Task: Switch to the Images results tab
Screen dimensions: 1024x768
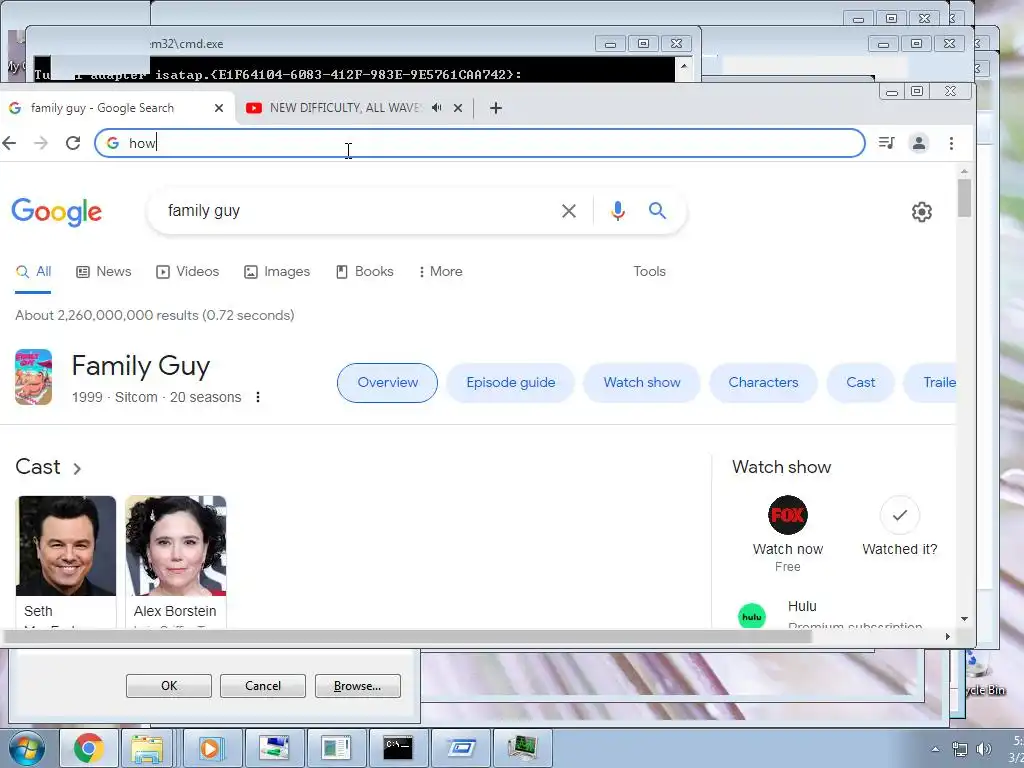Action: pyautogui.click(x=277, y=272)
